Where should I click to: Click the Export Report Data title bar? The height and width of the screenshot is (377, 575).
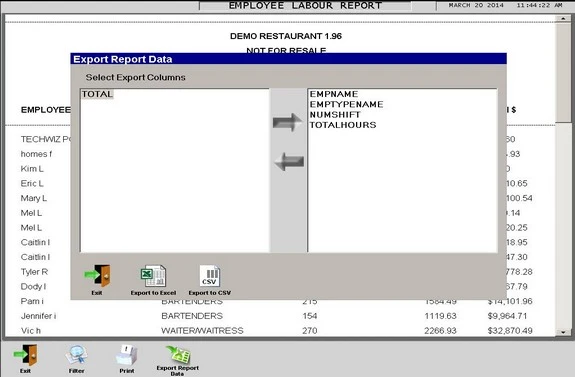coord(289,59)
